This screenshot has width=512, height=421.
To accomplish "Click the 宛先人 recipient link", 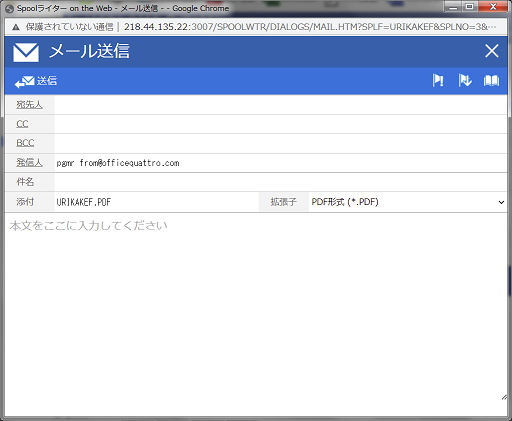I will tap(29, 105).
